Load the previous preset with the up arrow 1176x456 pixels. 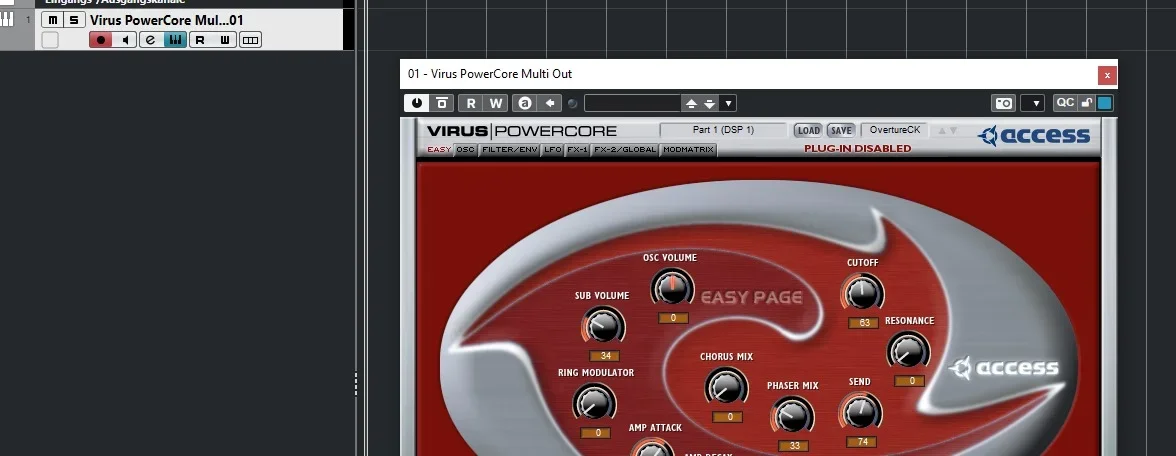tap(692, 103)
